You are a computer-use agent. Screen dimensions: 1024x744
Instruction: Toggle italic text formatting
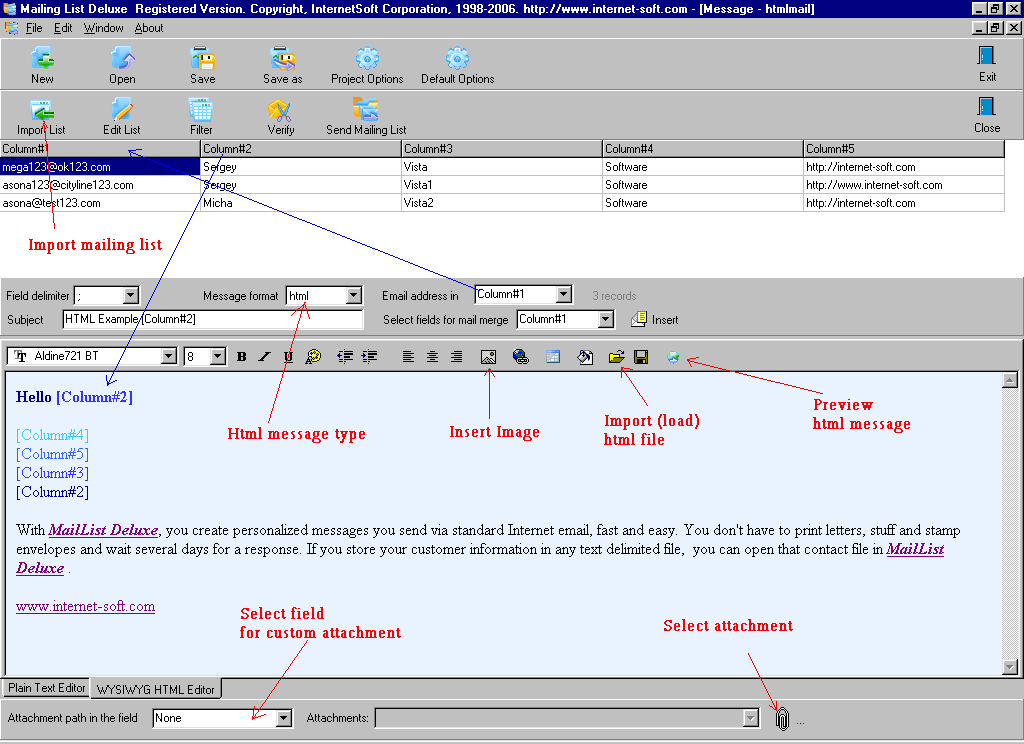click(x=265, y=356)
